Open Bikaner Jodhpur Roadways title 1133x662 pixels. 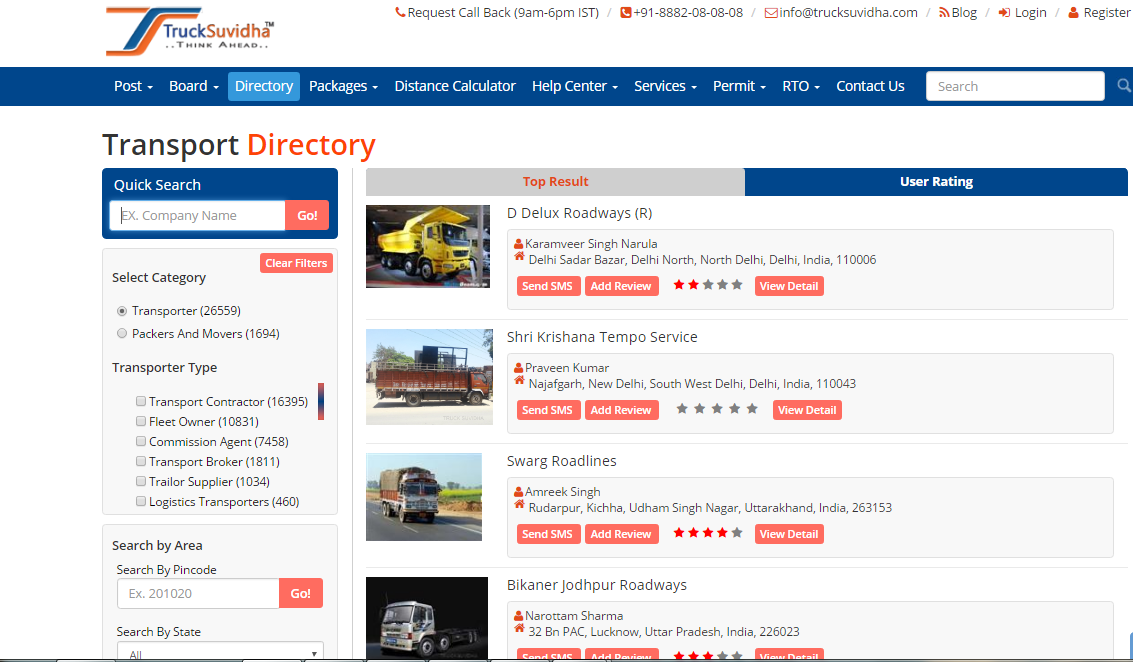coord(597,585)
